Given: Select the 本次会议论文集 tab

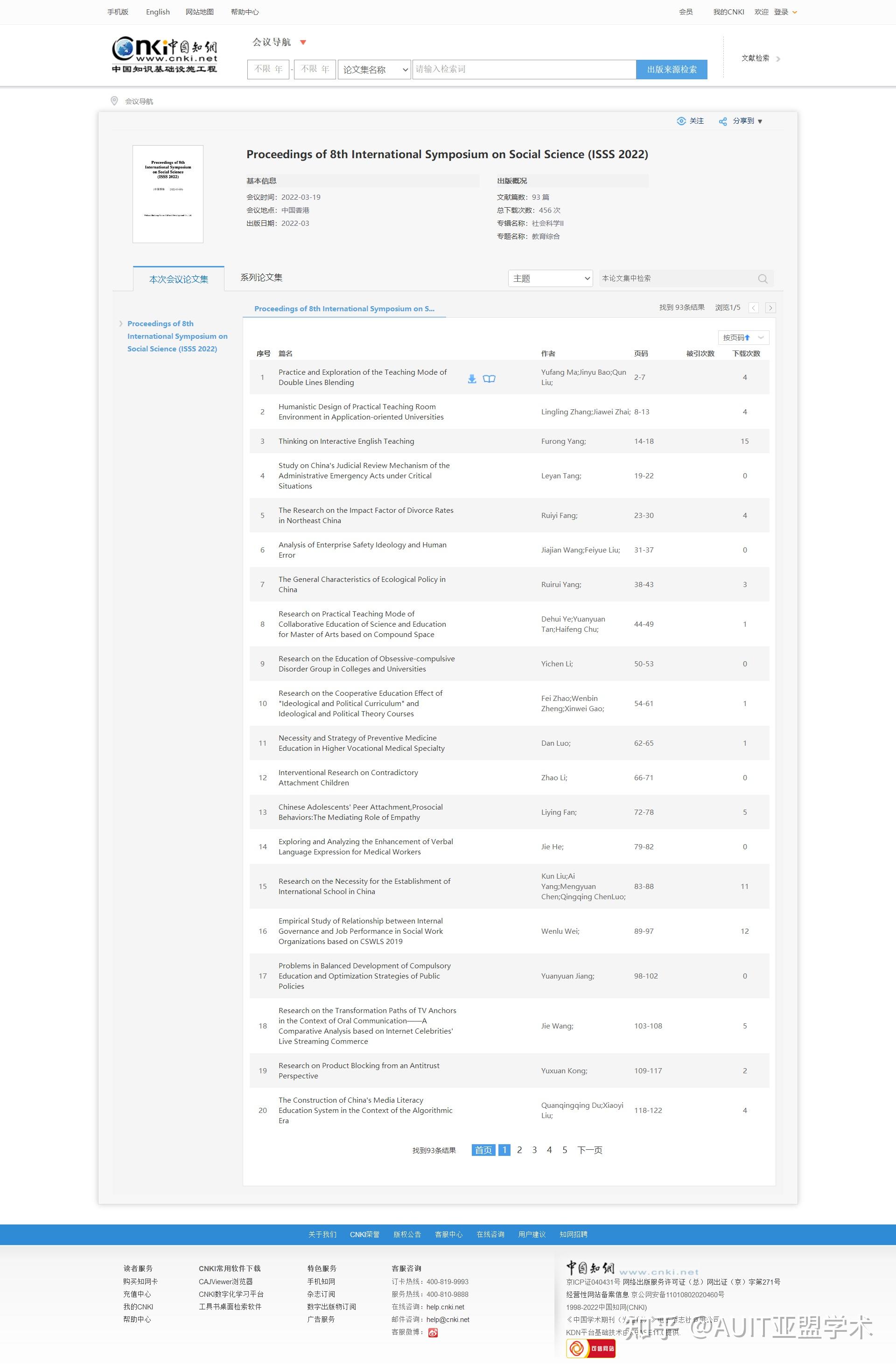Looking at the screenshot, I should (178, 279).
